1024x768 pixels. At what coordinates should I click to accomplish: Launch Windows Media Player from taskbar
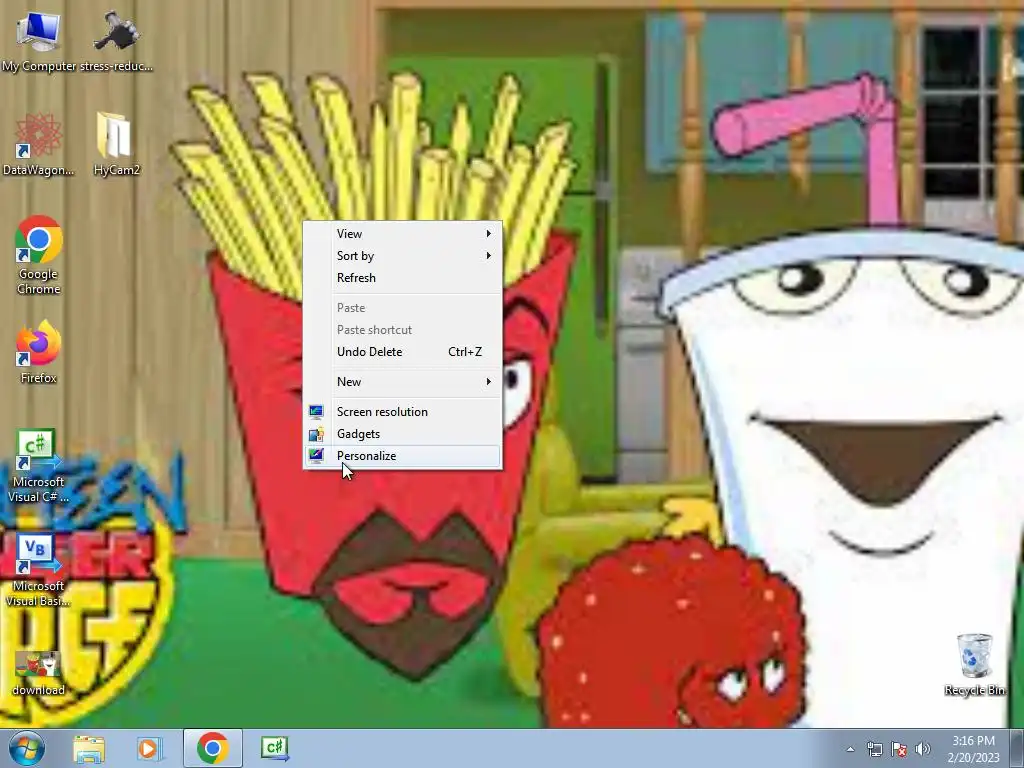point(150,748)
